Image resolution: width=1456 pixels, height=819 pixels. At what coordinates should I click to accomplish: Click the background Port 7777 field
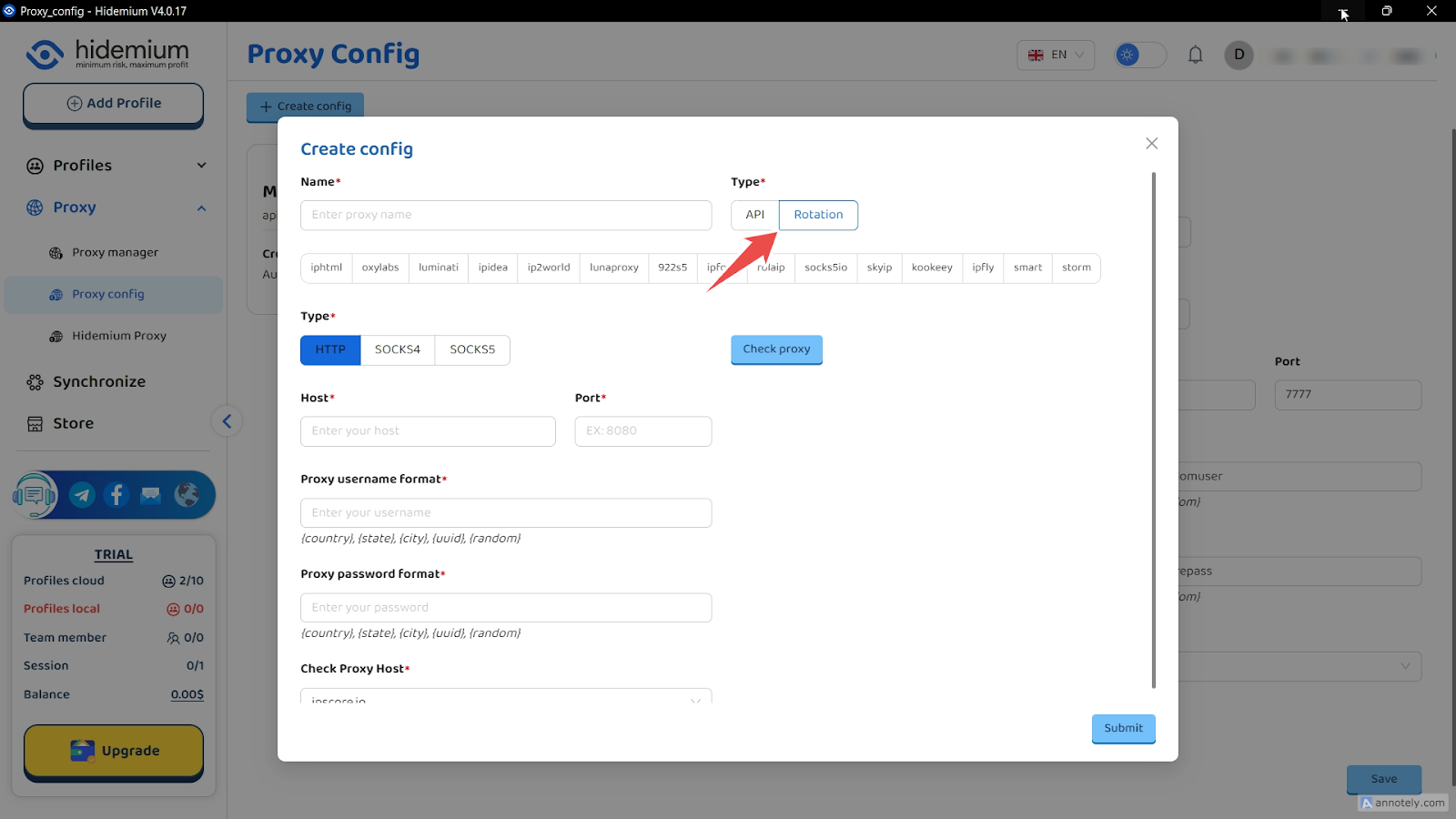click(1348, 395)
